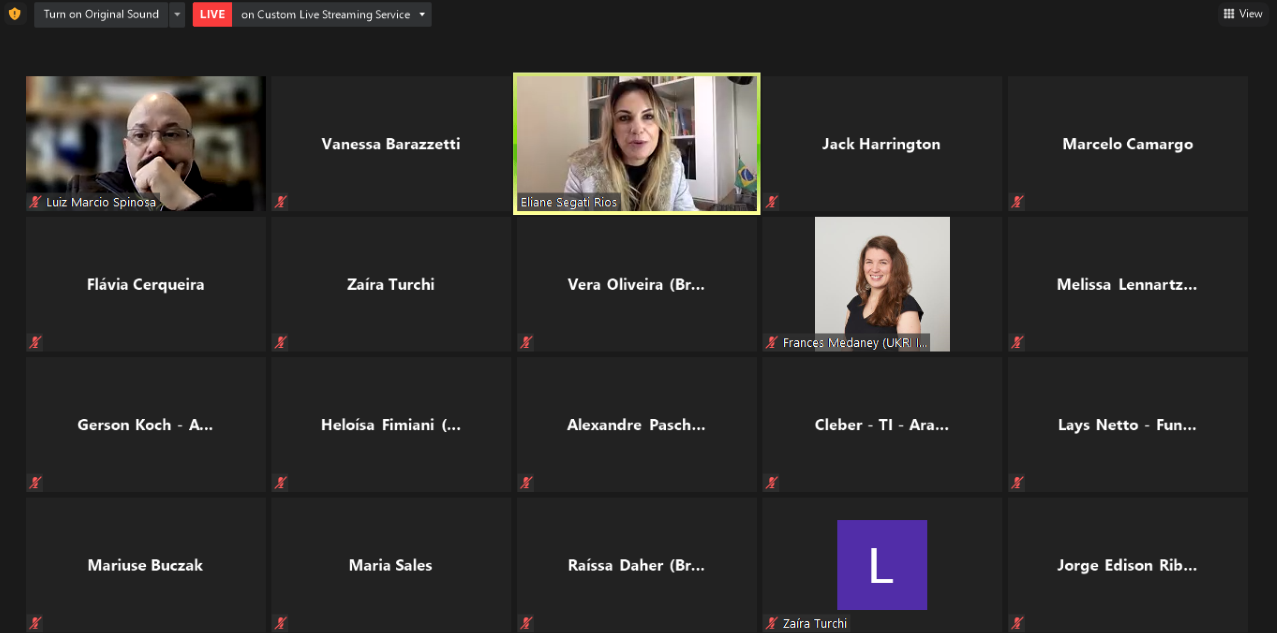Click Frances Medaney's profile photo
Image resolution: width=1277 pixels, height=633 pixels.
[x=882, y=283]
